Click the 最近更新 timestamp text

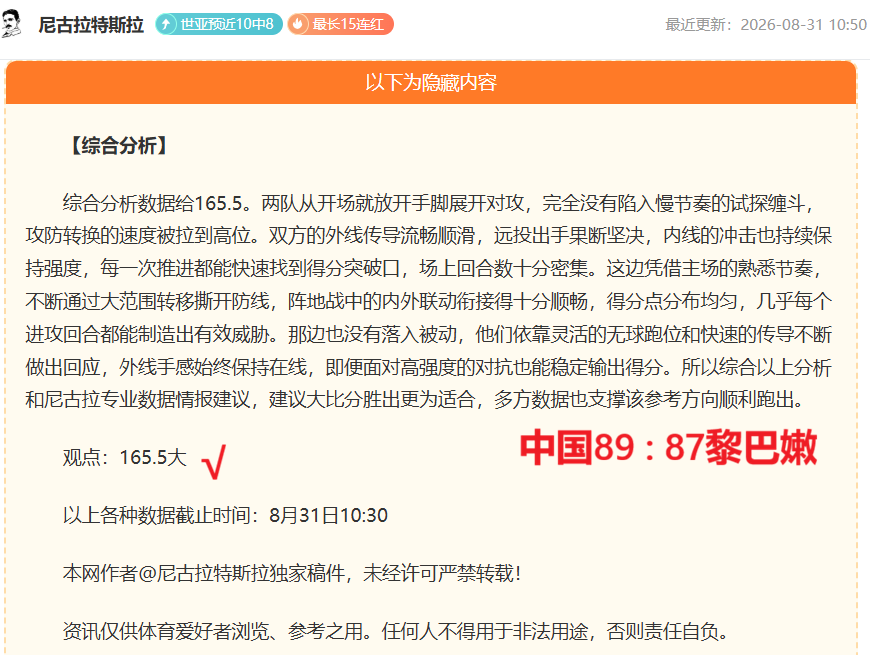[x=766, y=25]
